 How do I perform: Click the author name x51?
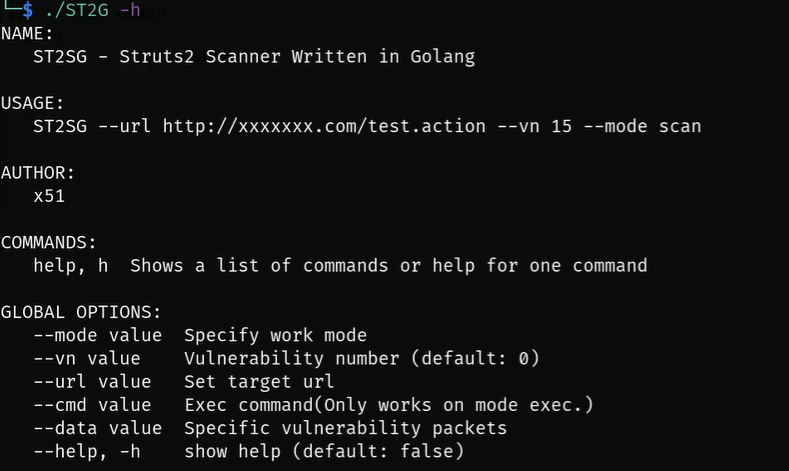click(49, 196)
